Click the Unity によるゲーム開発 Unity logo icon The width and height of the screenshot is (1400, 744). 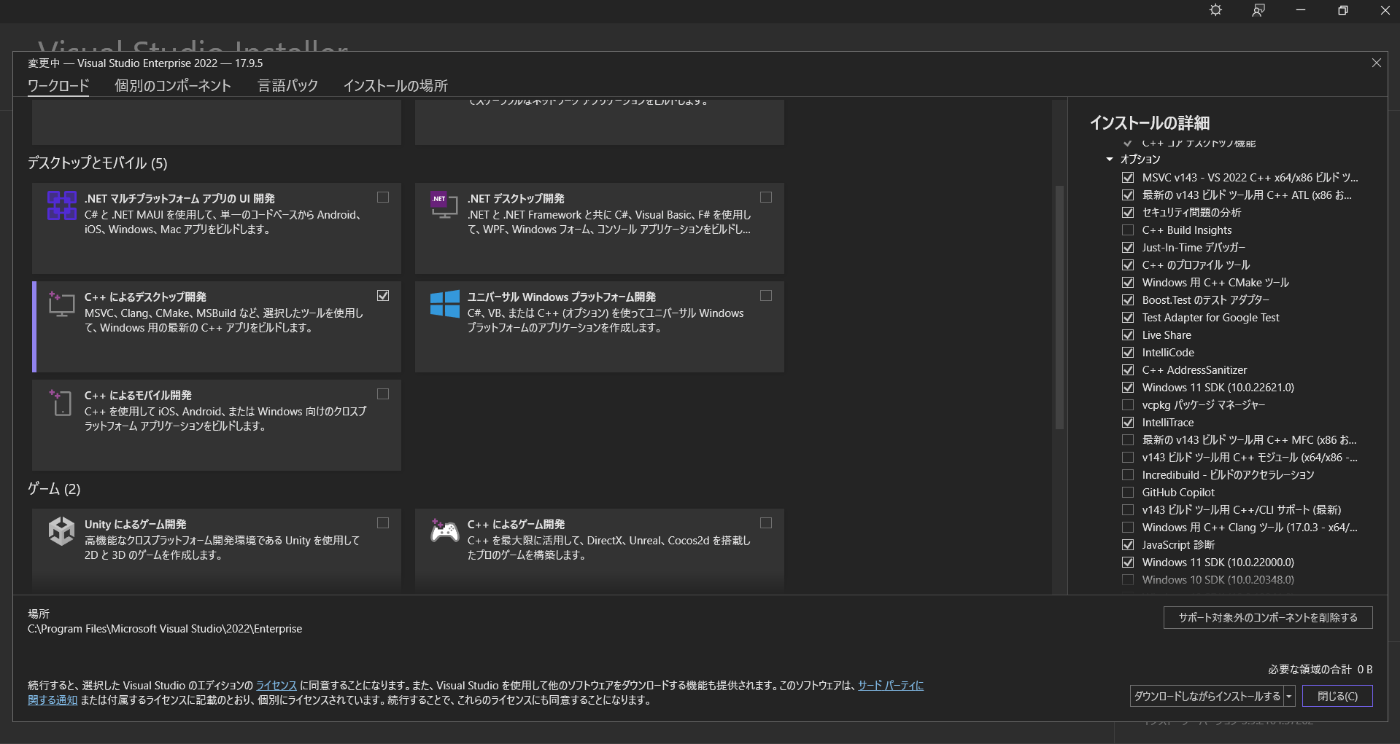point(62,531)
